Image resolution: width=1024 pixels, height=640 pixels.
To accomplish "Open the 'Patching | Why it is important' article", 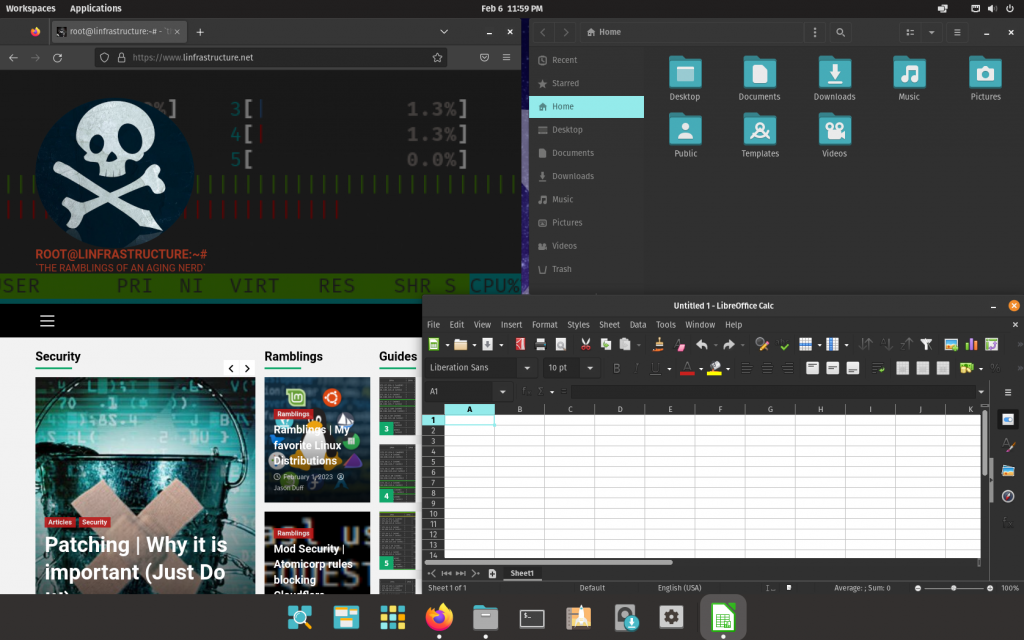I will click(x=136, y=558).
